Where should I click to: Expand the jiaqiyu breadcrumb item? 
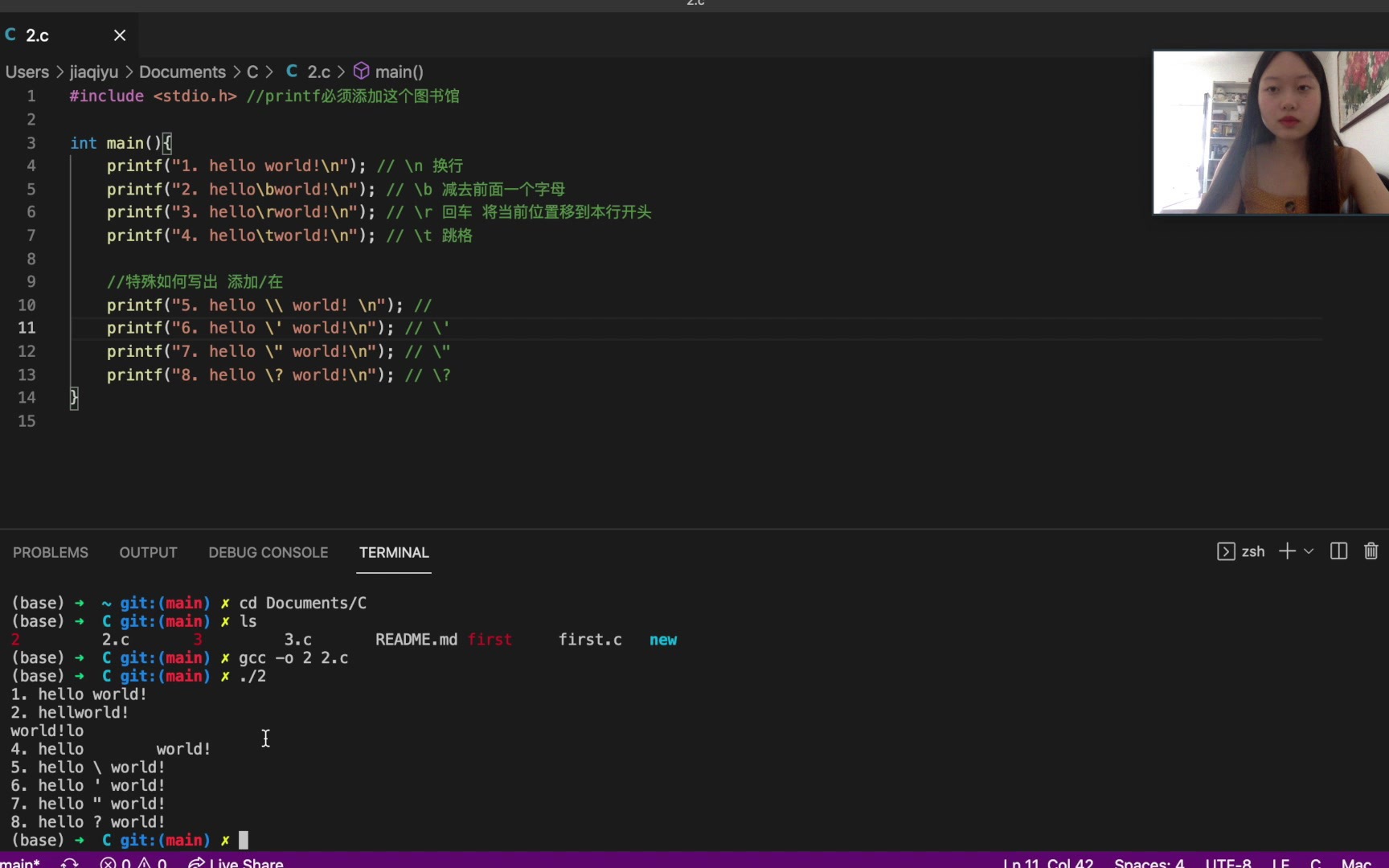pos(92,72)
